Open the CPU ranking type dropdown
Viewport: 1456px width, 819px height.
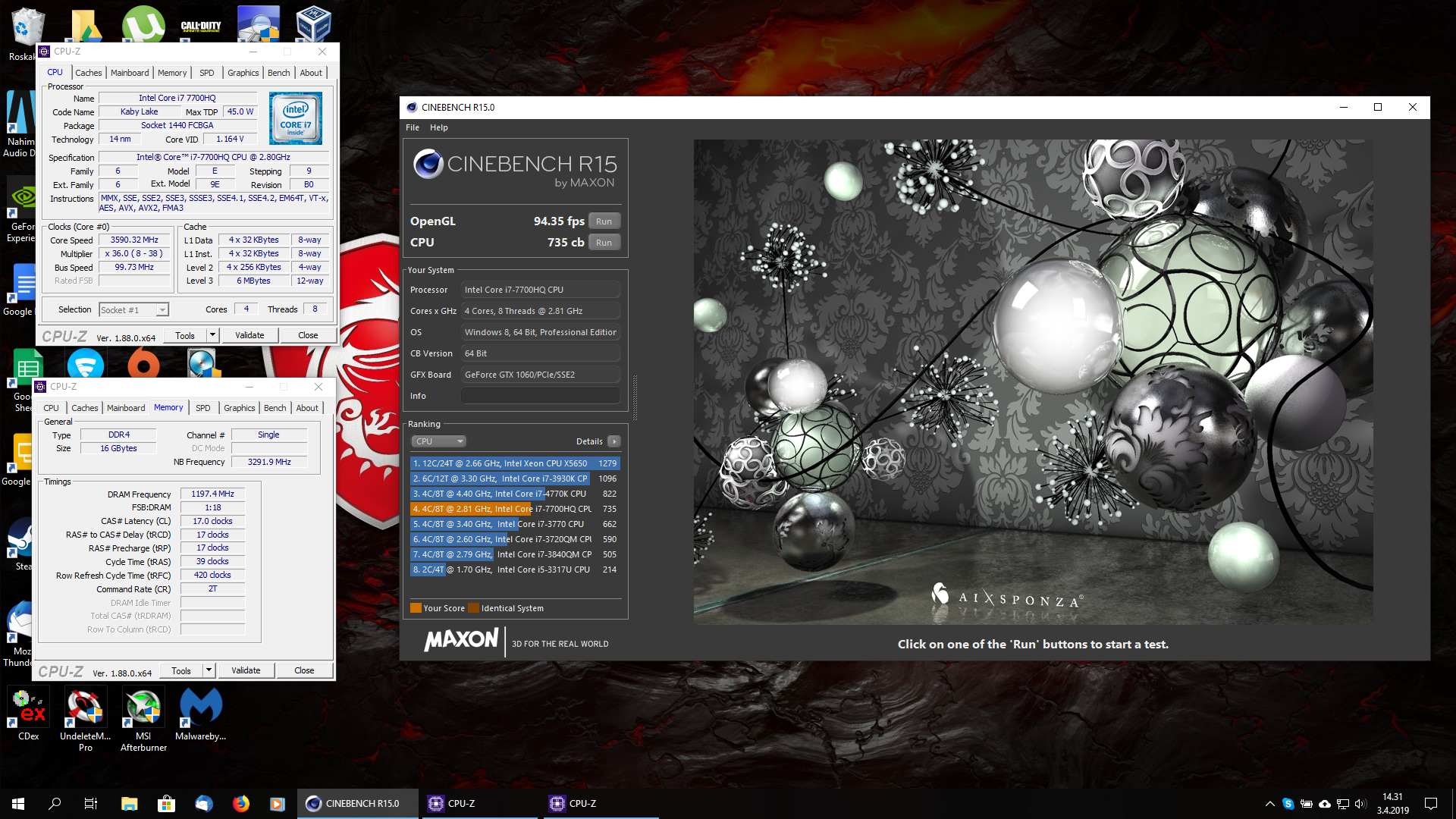tap(438, 441)
